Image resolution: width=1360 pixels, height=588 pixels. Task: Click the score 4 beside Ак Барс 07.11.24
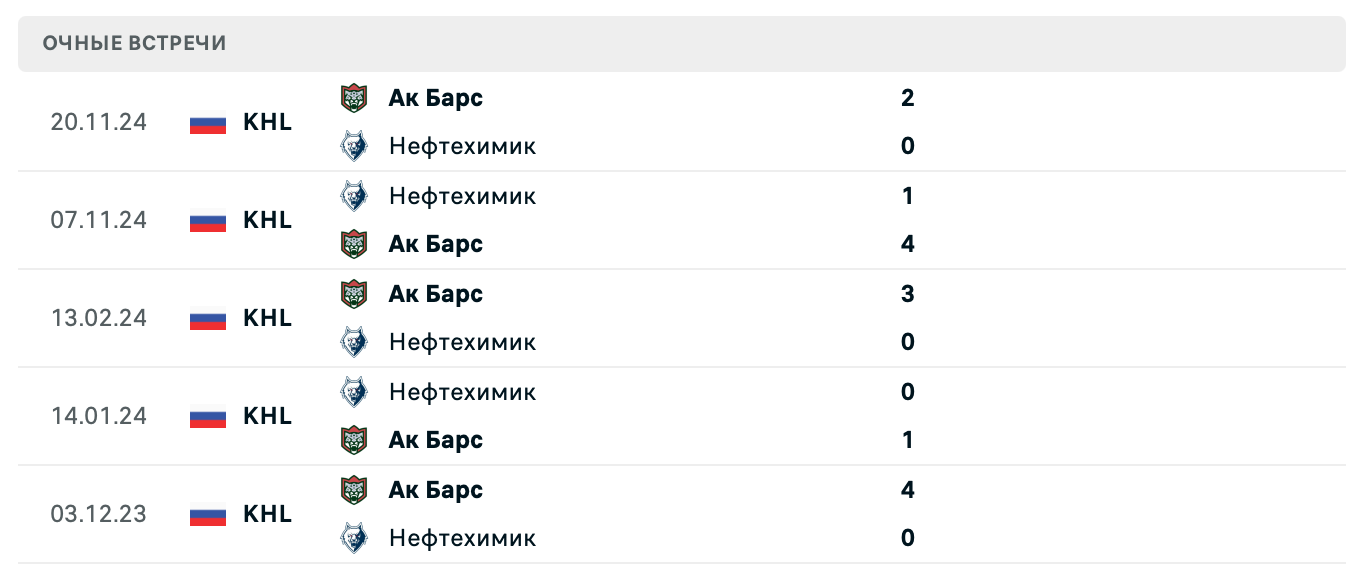(907, 243)
